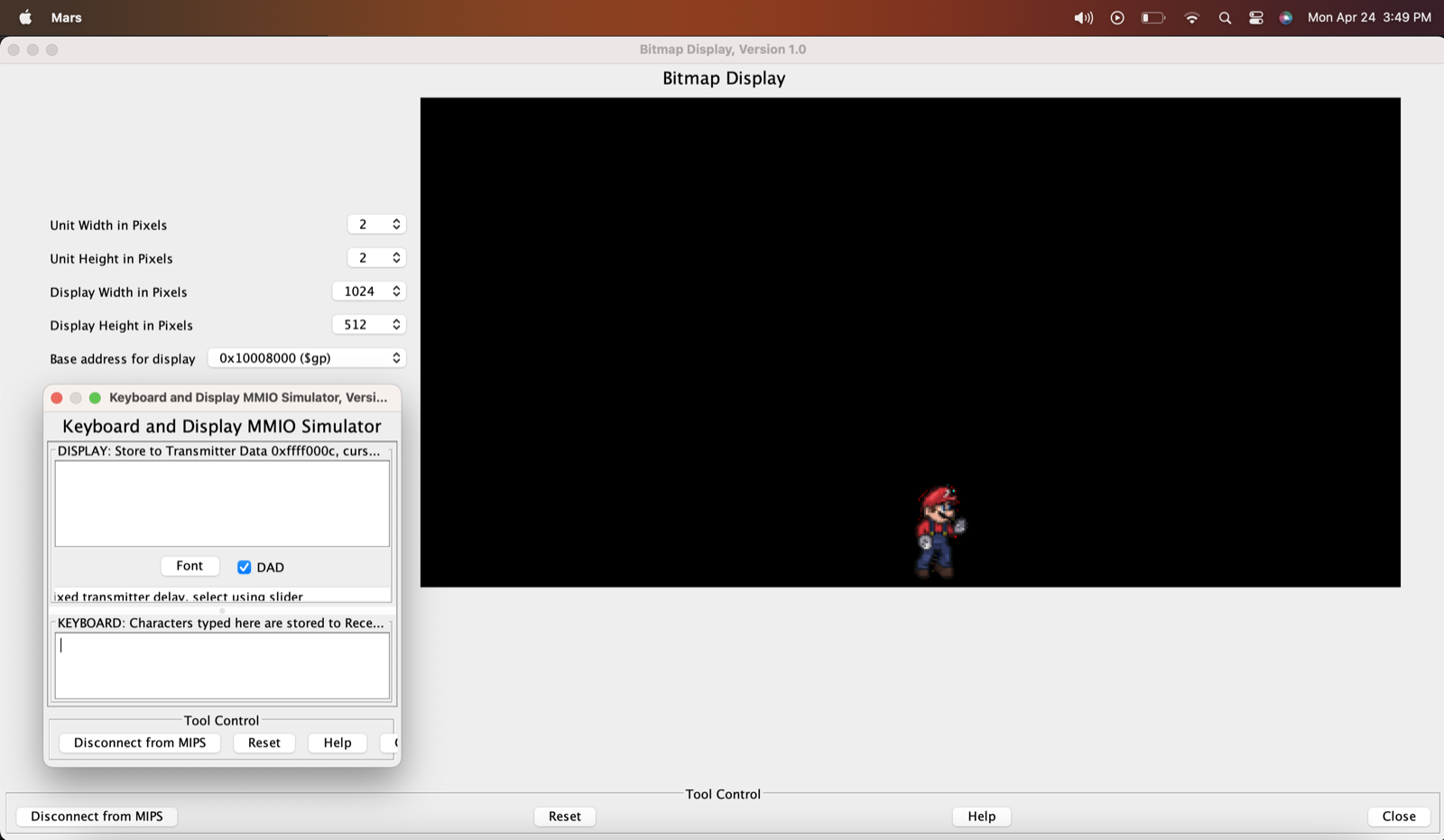Click in the DISPLAY output text area

pyautogui.click(x=222, y=503)
